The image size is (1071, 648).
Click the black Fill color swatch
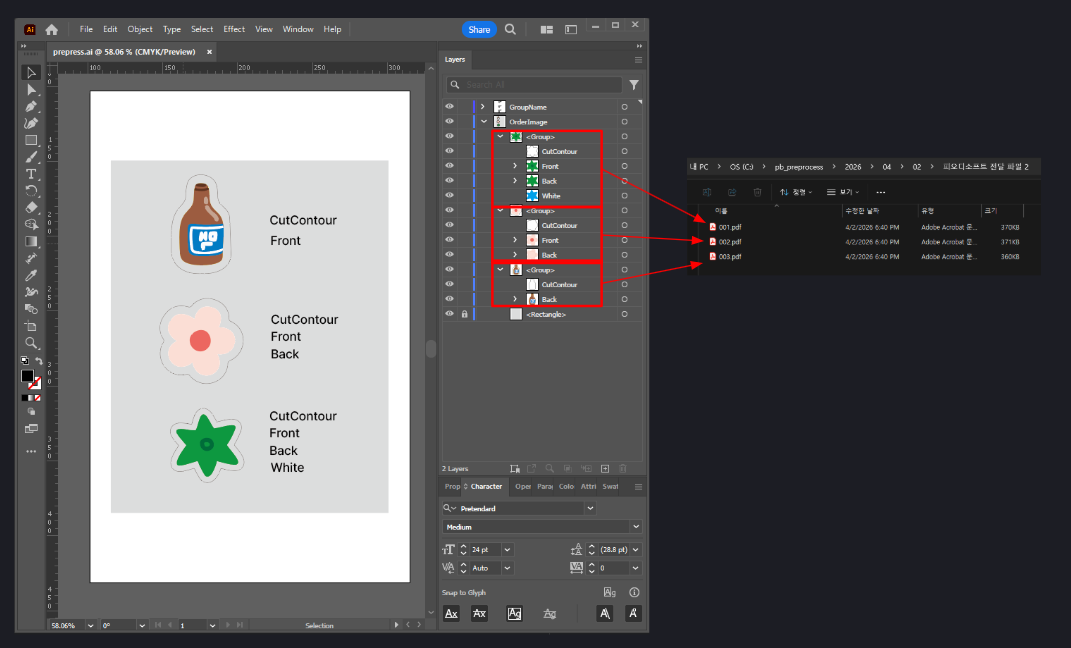point(27,376)
